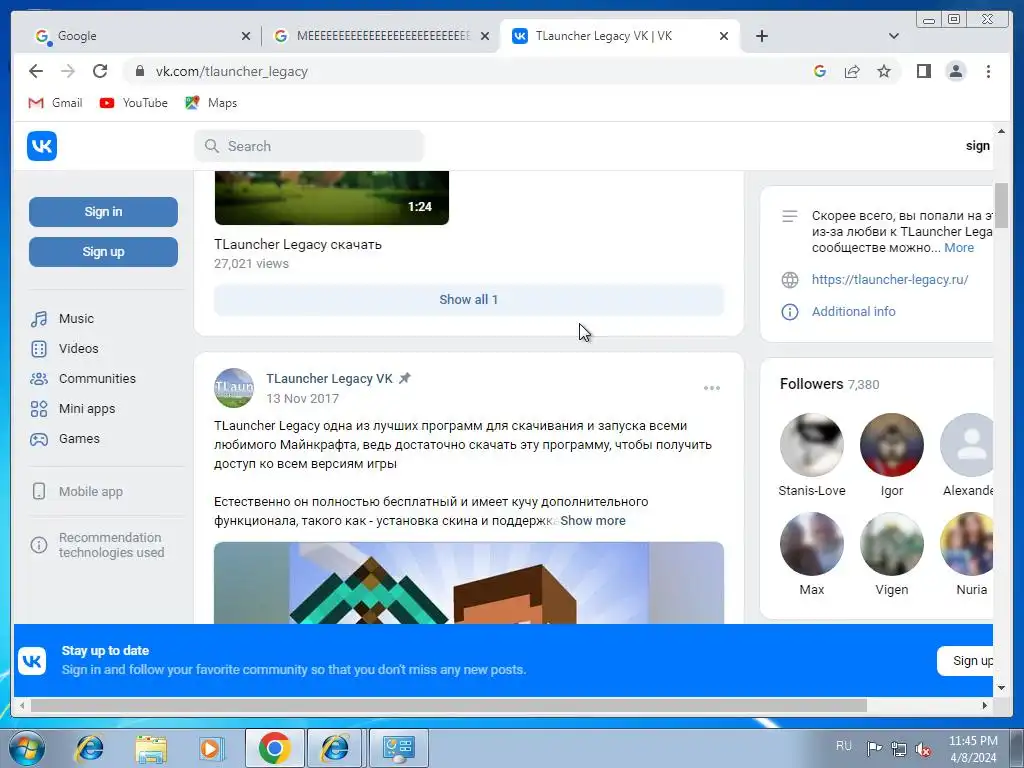Viewport: 1024px width, 768px height.
Task: Open follower Max's avatar
Action: coord(812,544)
